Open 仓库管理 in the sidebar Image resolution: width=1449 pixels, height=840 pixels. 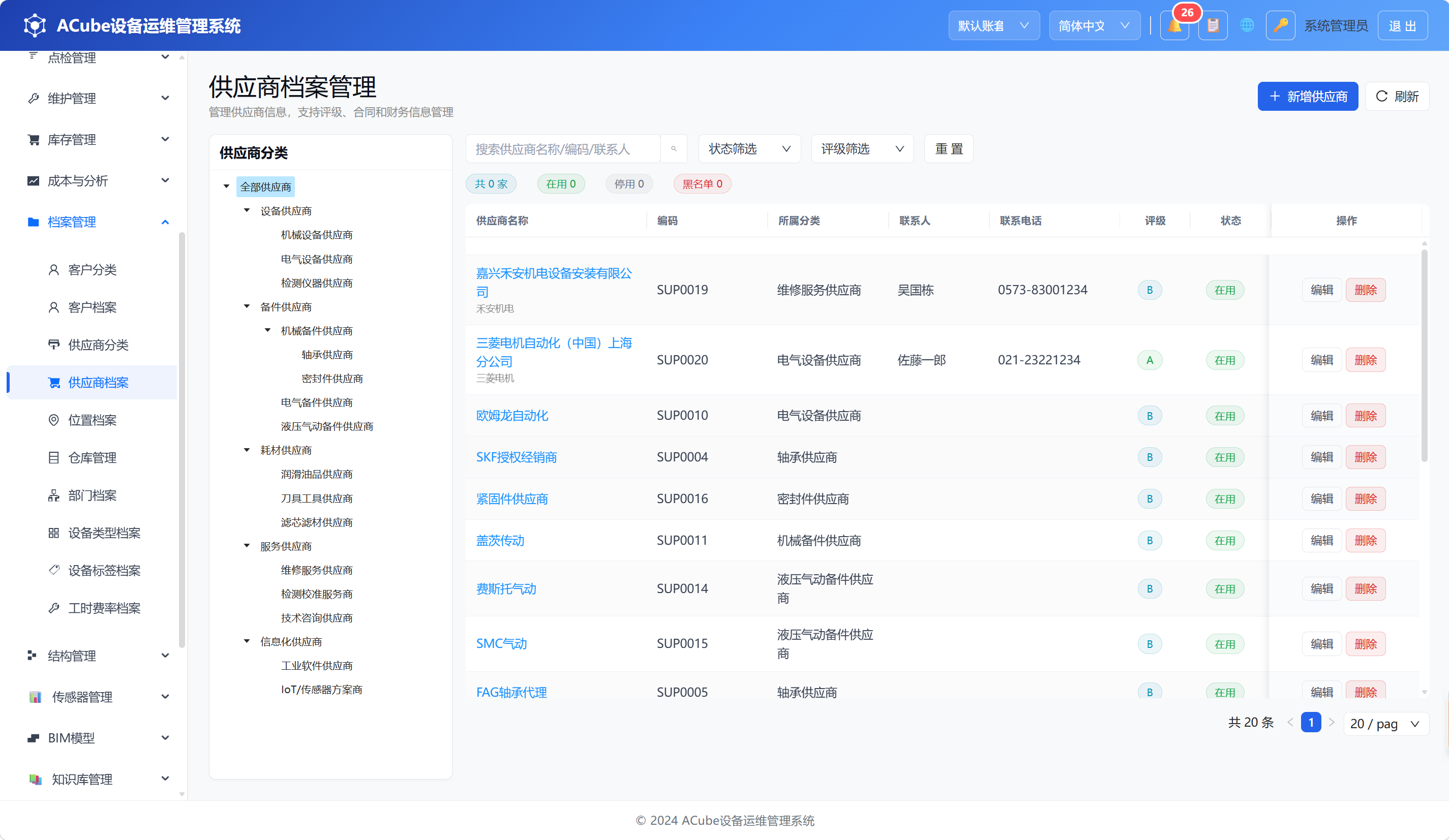coord(92,457)
